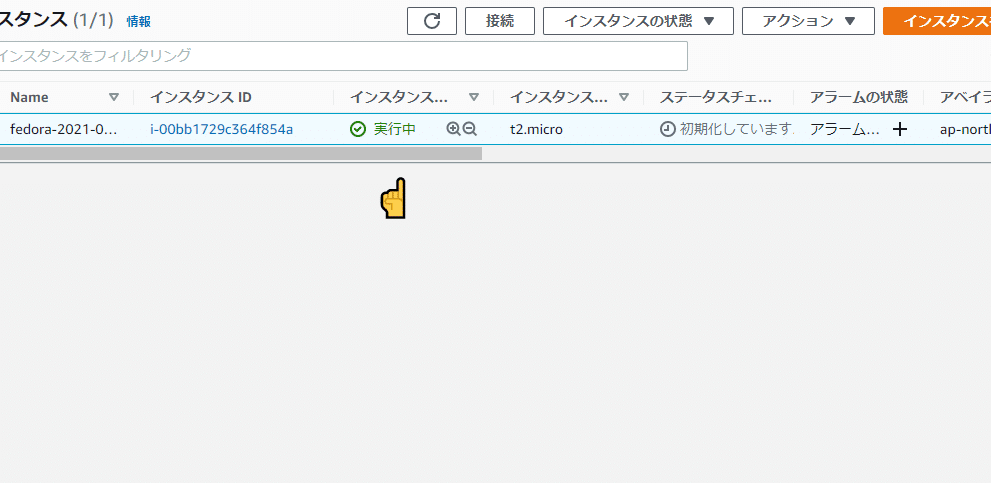Select the fedora-2021-0… name cell
Screen dimensions: 991x483
(x=64, y=130)
